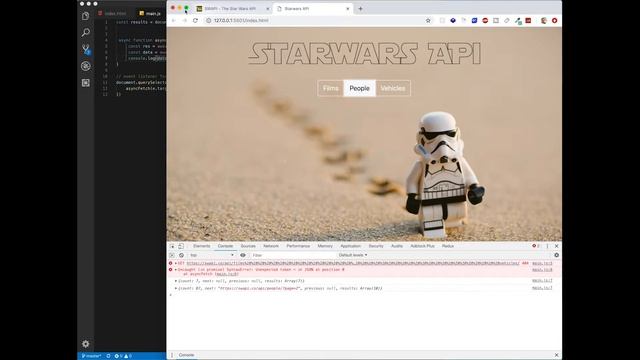Switch to the Network DevTools tab
The width and height of the screenshot is (640, 360).
(271, 246)
